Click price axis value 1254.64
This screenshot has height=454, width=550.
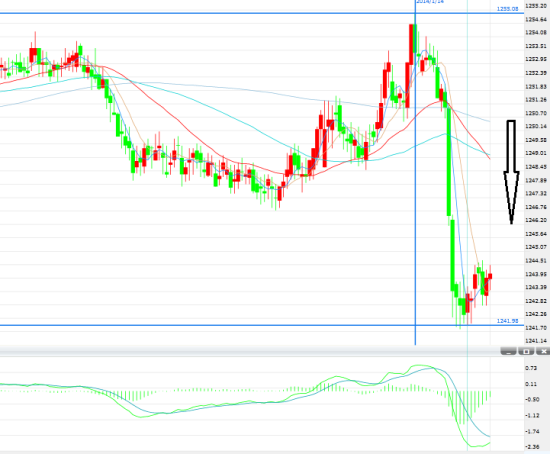pos(536,20)
